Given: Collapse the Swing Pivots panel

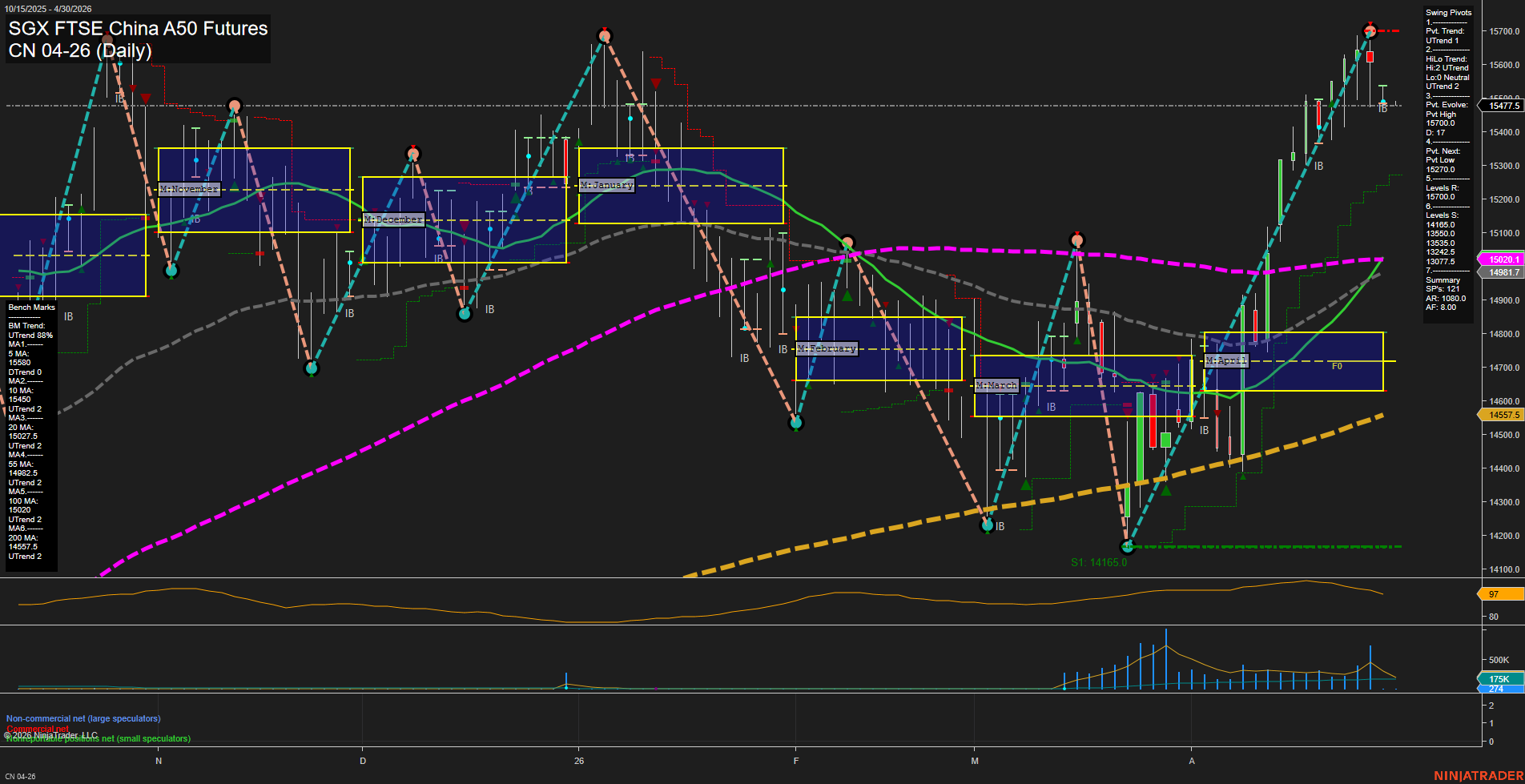Looking at the screenshot, I should coord(1448,12).
